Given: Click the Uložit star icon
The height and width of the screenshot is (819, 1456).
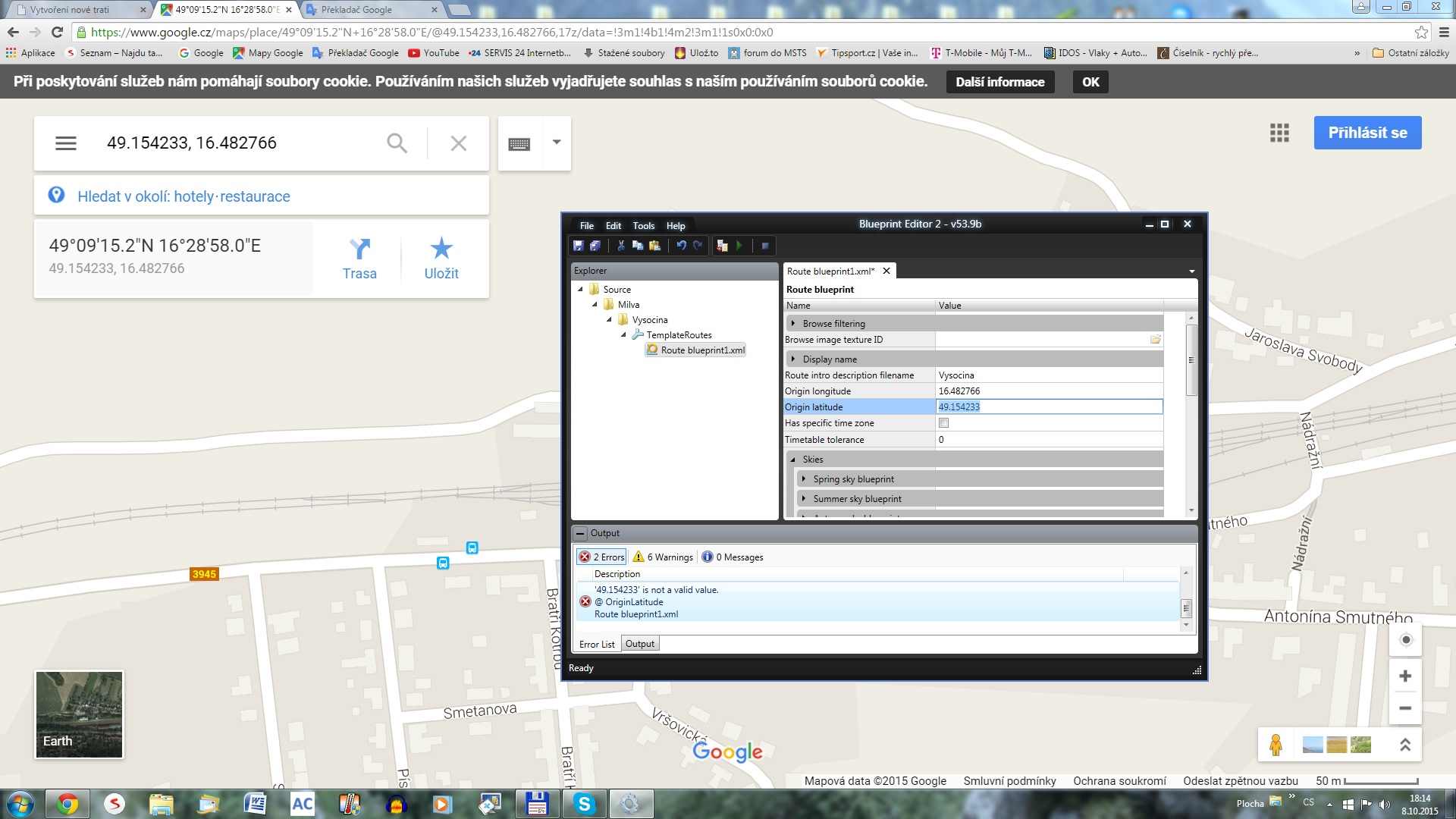Looking at the screenshot, I should 441,248.
